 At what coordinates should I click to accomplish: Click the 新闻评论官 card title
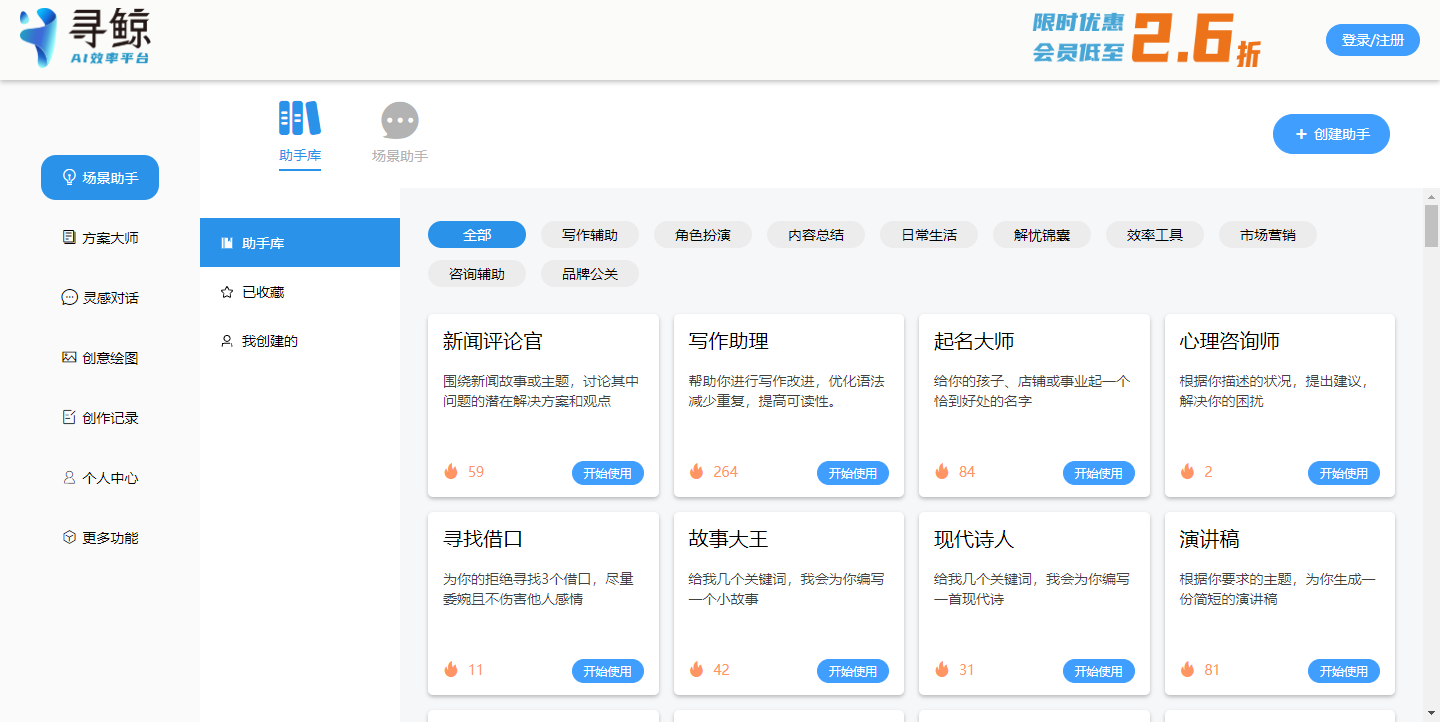(x=493, y=341)
